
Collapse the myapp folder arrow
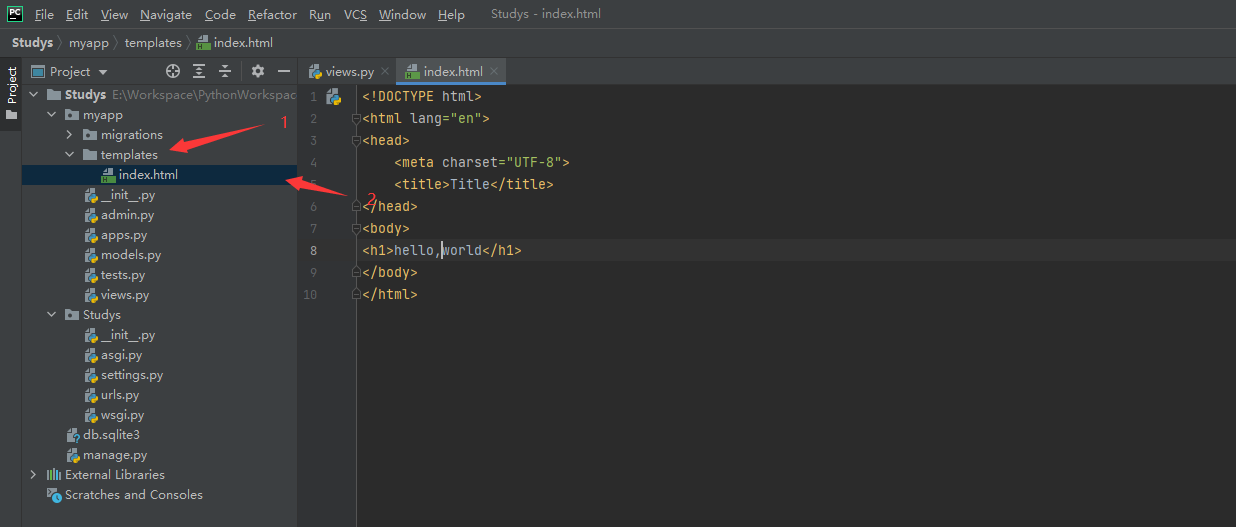coord(52,115)
